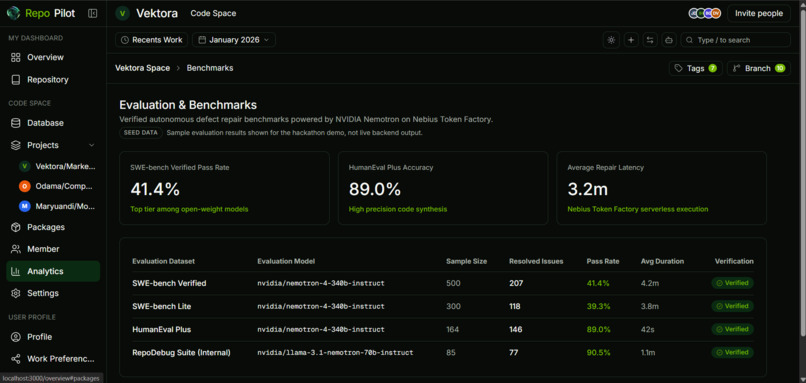Click the first member avatar in header
This screenshot has width=806, height=383.
(693, 13)
